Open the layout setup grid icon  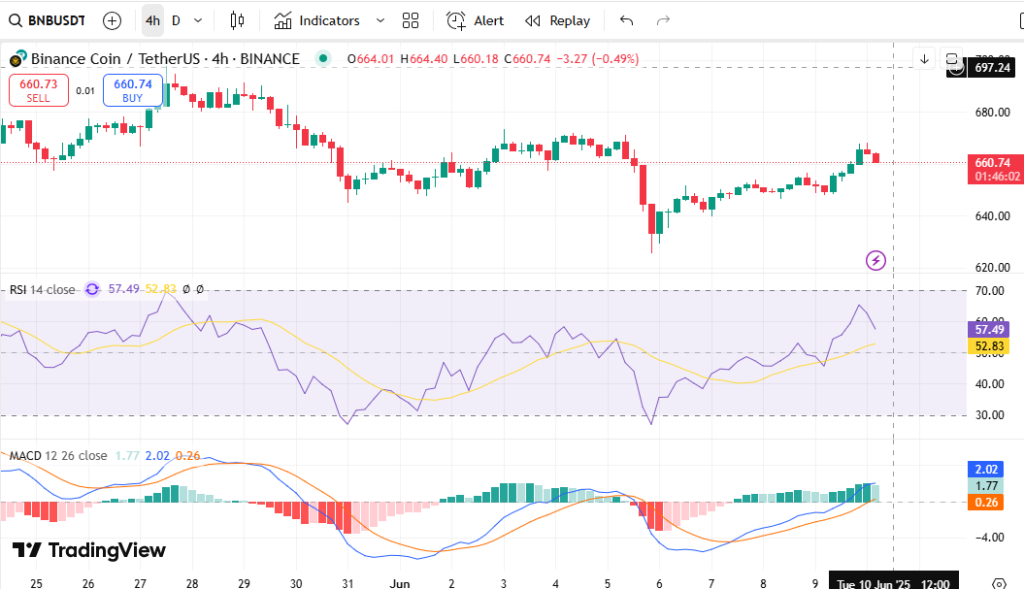[410, 21]
